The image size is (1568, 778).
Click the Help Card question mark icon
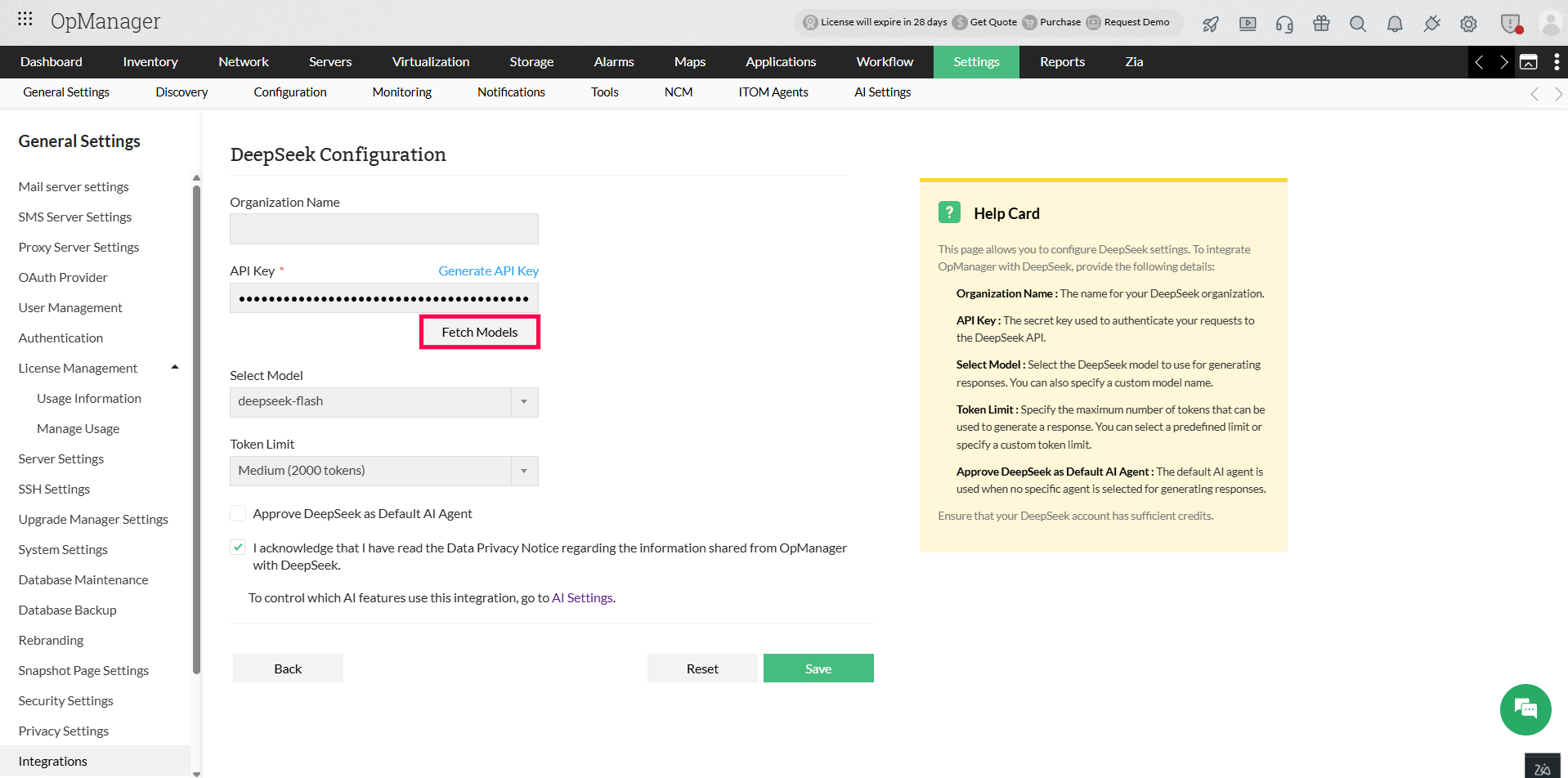pyautogui.click(x=949, y=212)
